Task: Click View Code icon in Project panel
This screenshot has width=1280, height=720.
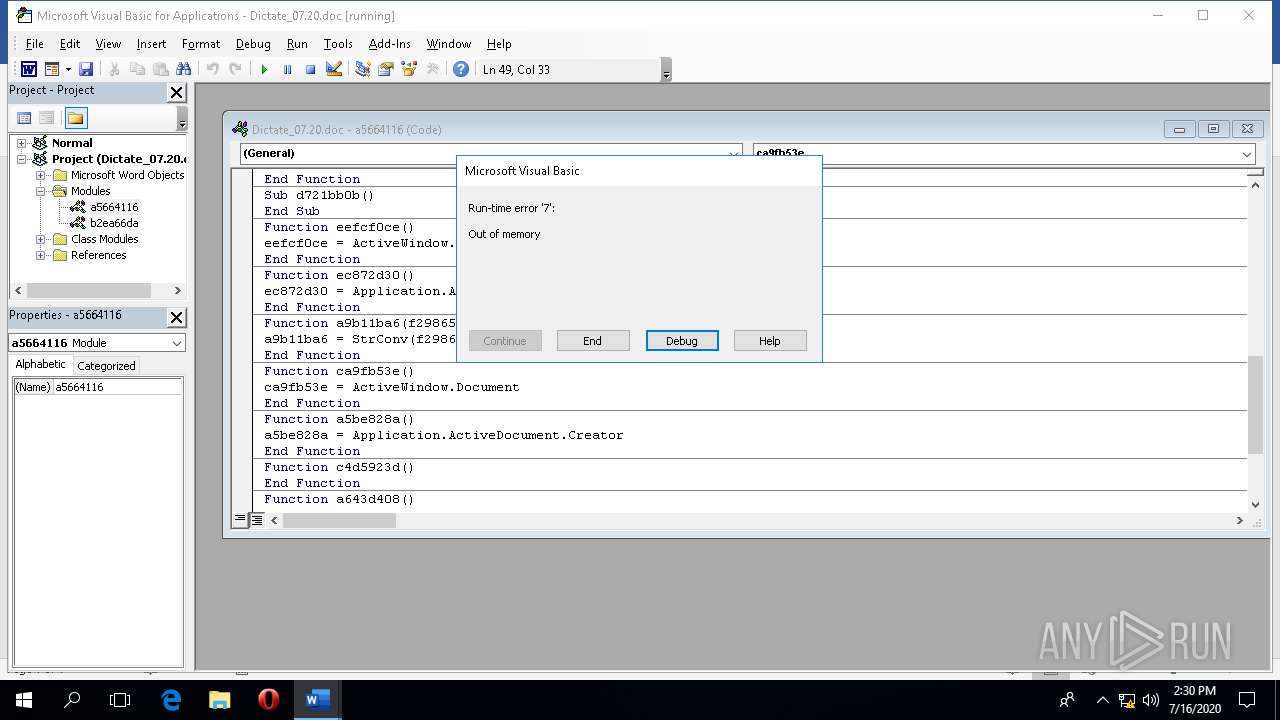Action: [24, 118]
